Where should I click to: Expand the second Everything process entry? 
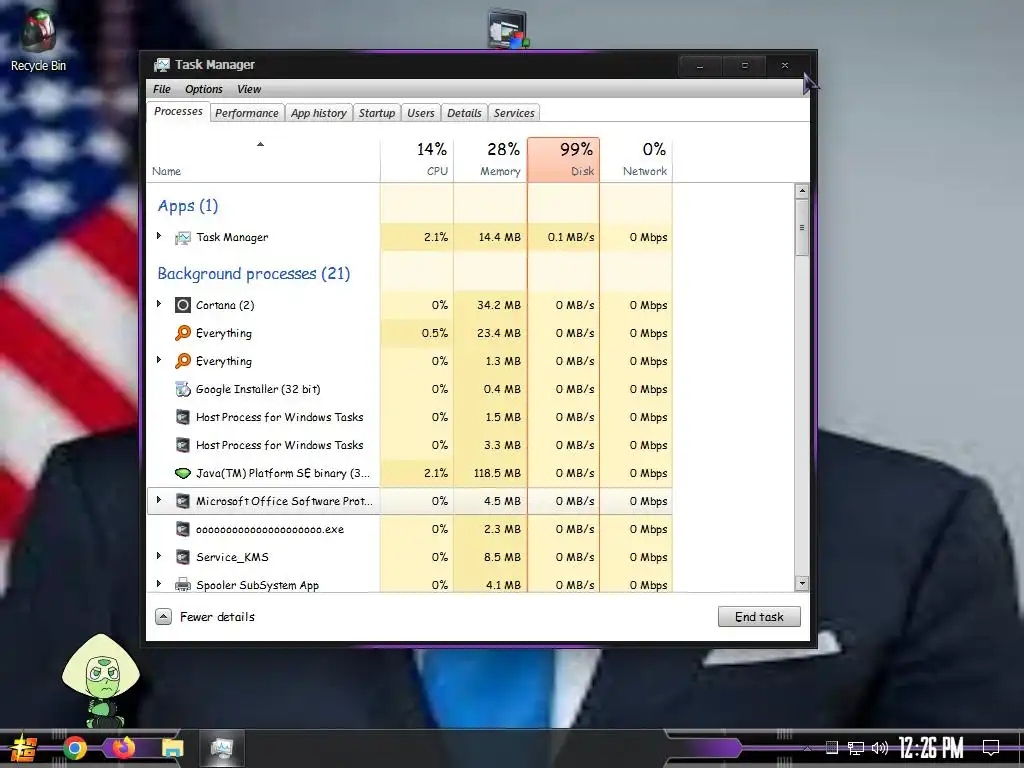[159, 360]
